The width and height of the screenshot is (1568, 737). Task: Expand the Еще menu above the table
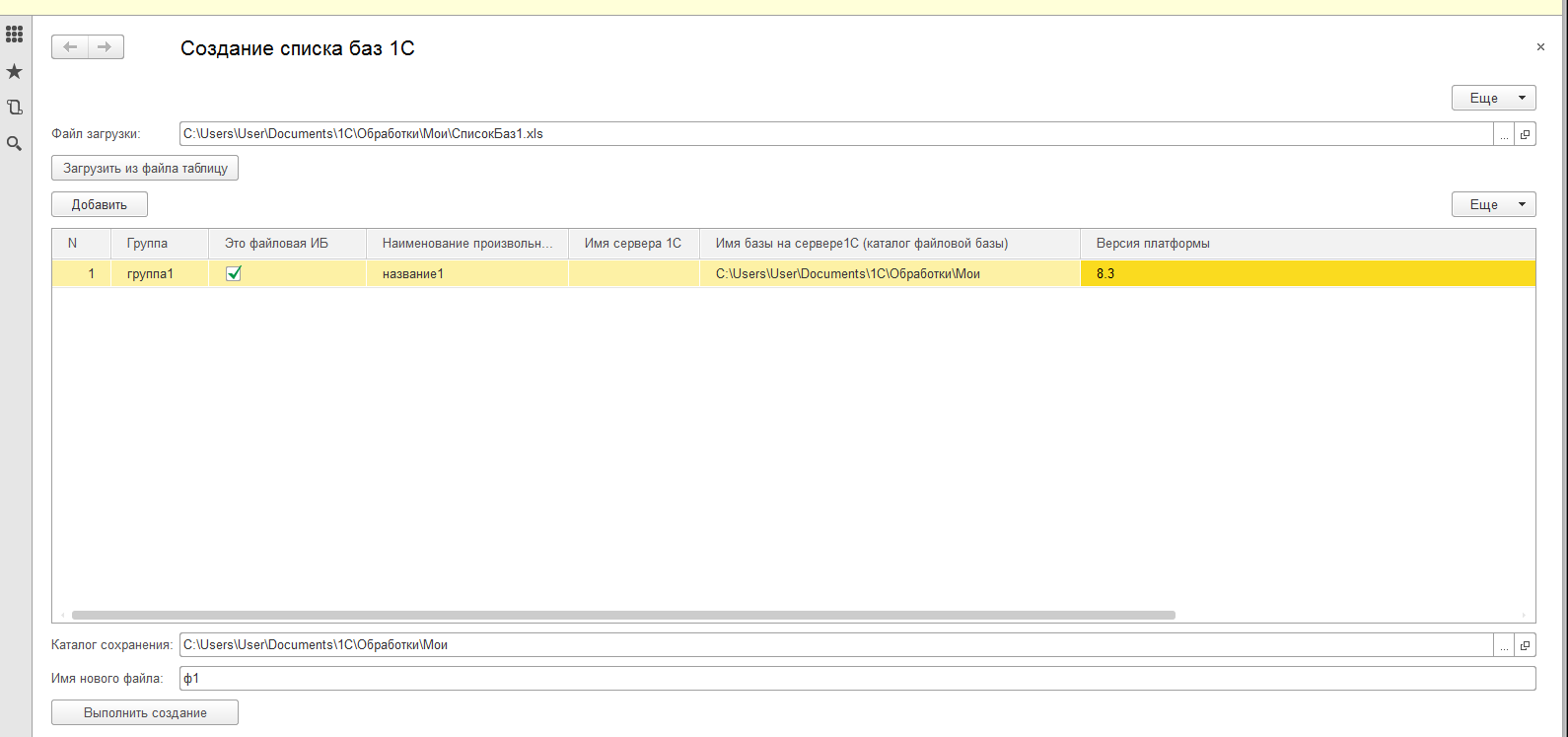[1493, 204]
